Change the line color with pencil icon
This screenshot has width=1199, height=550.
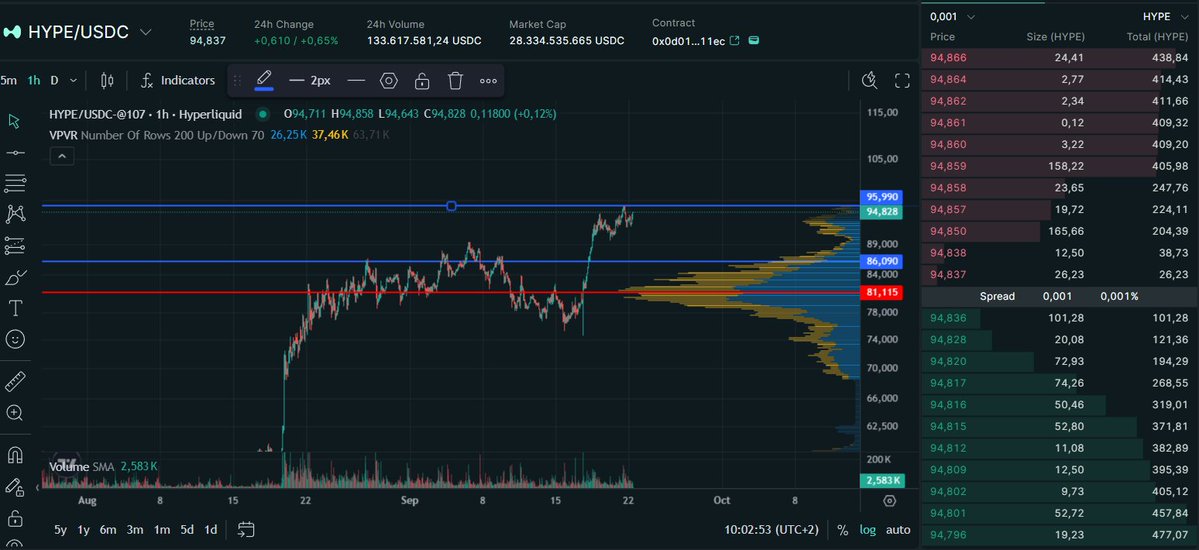(264, 80)
